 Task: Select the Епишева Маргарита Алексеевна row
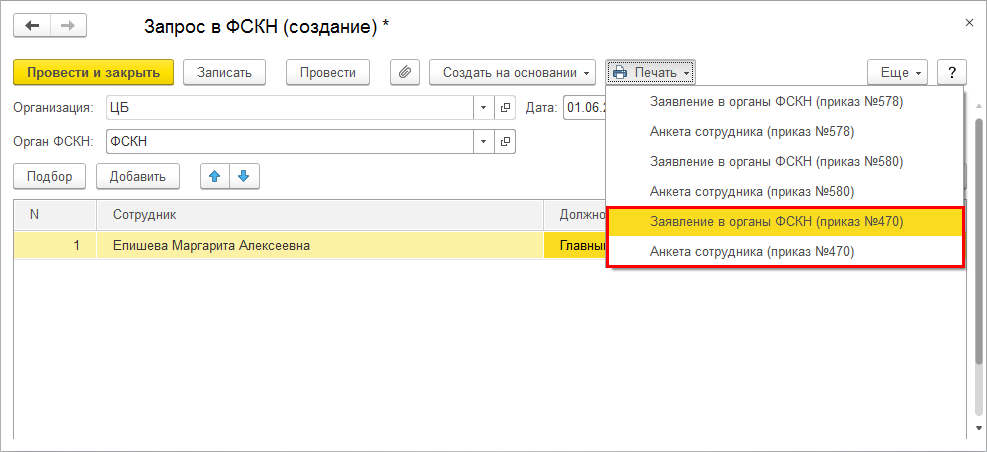point(211,245)
